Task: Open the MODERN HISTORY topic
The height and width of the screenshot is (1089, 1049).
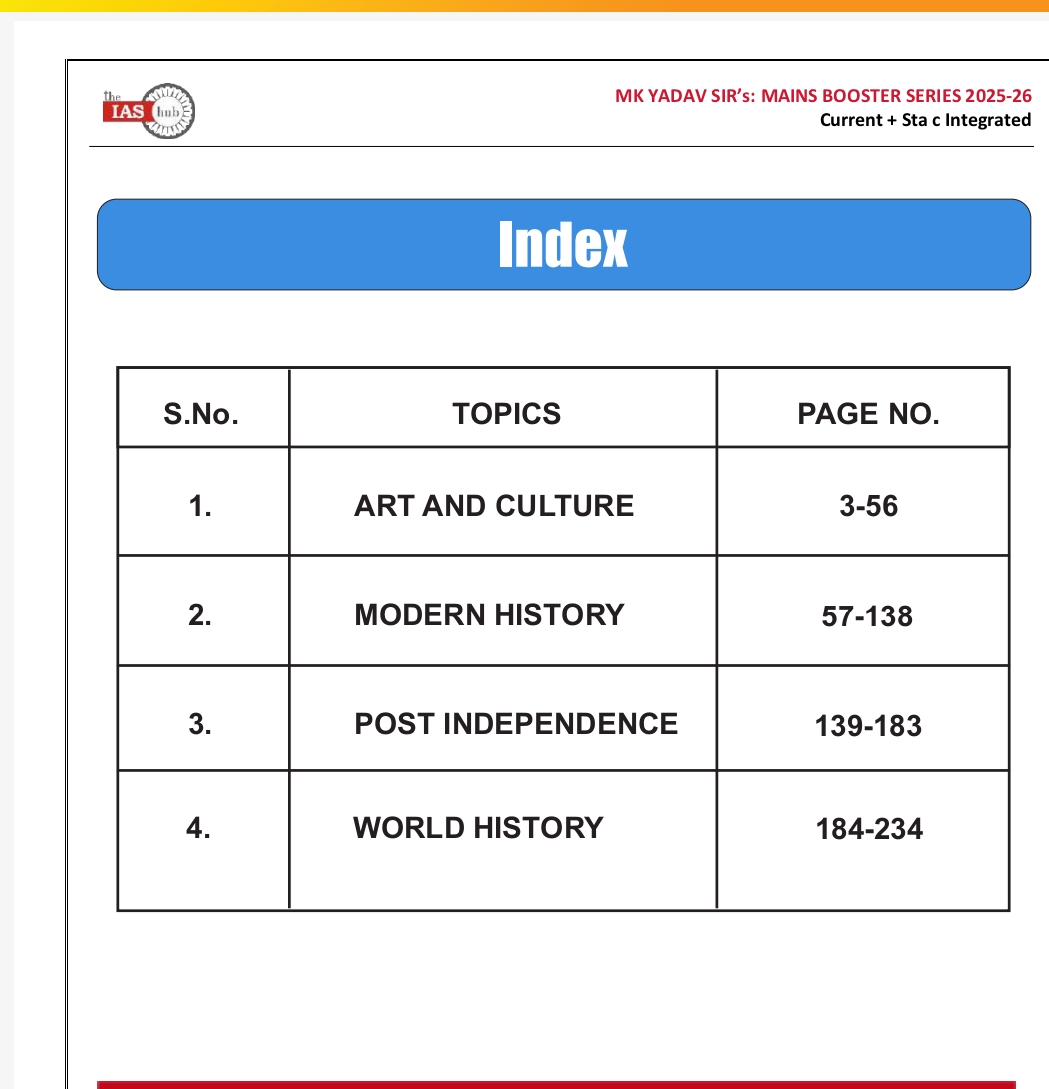Action: (489, 615)
